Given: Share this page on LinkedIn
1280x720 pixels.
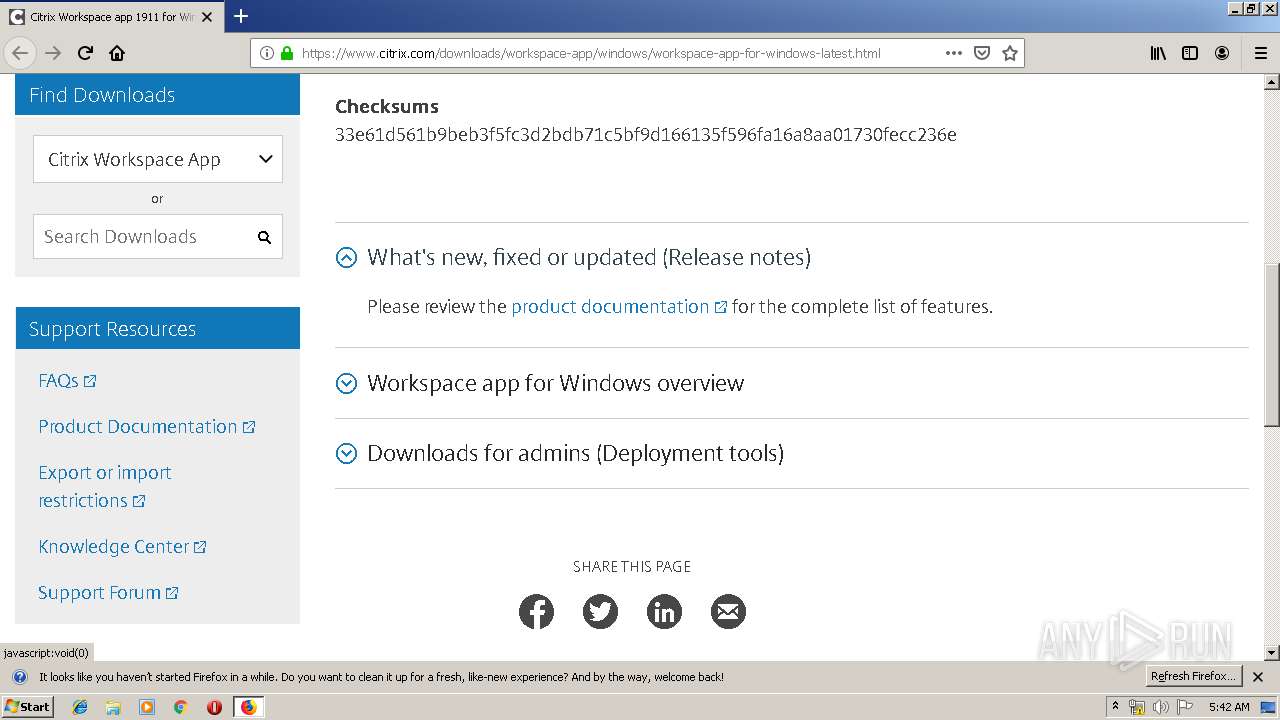Looking at the screenshot, I should [x=664, y=611].
